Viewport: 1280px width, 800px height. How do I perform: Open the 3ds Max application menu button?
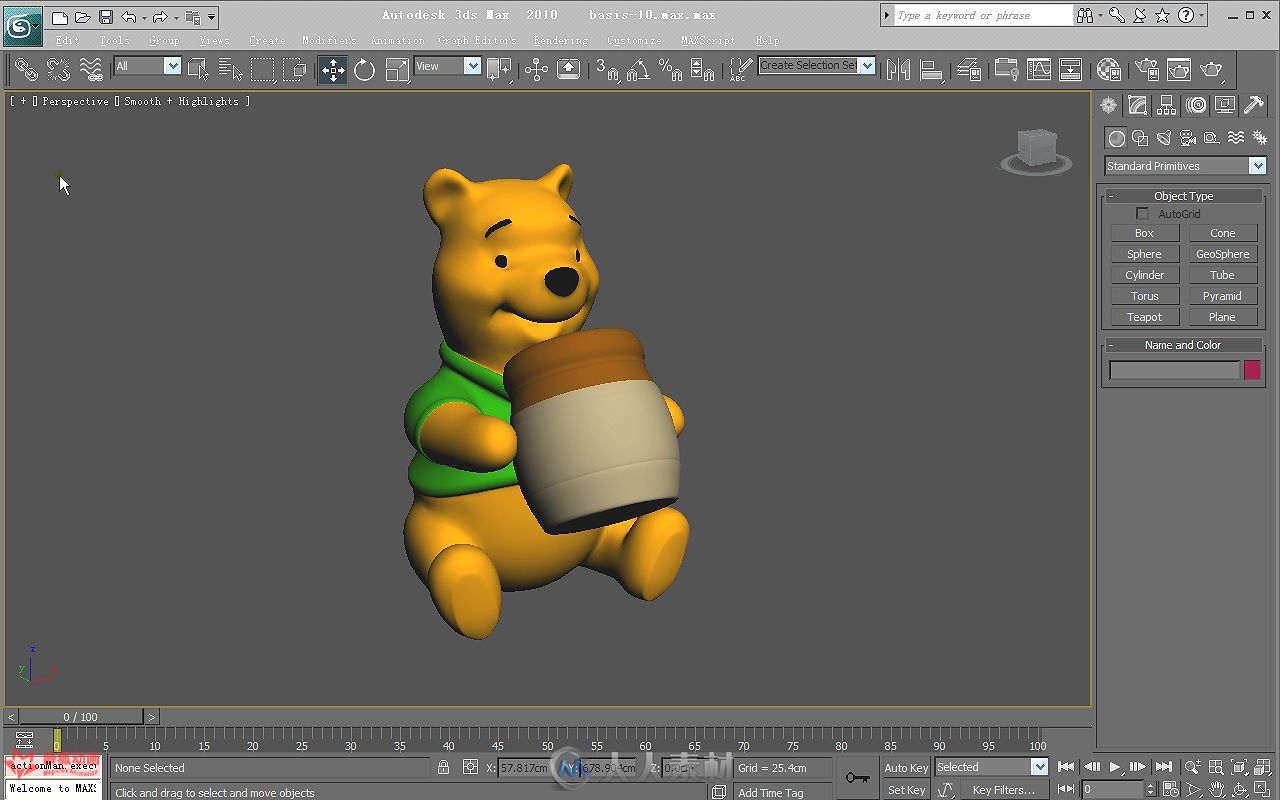coord(22,24)
